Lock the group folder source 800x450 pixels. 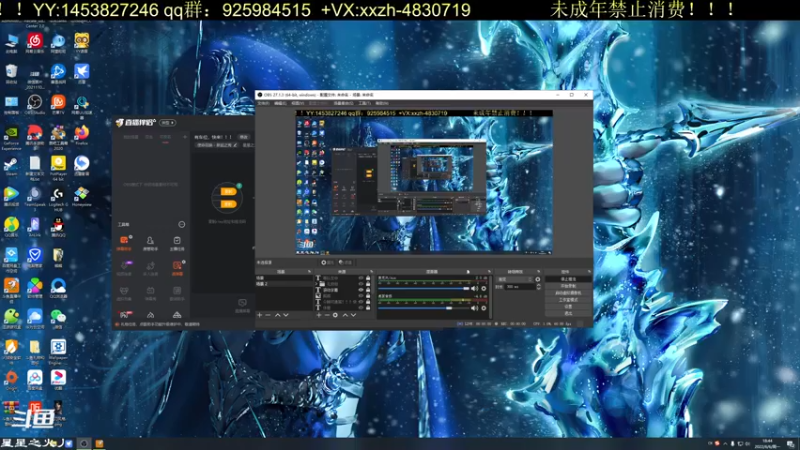pos(368,284)
